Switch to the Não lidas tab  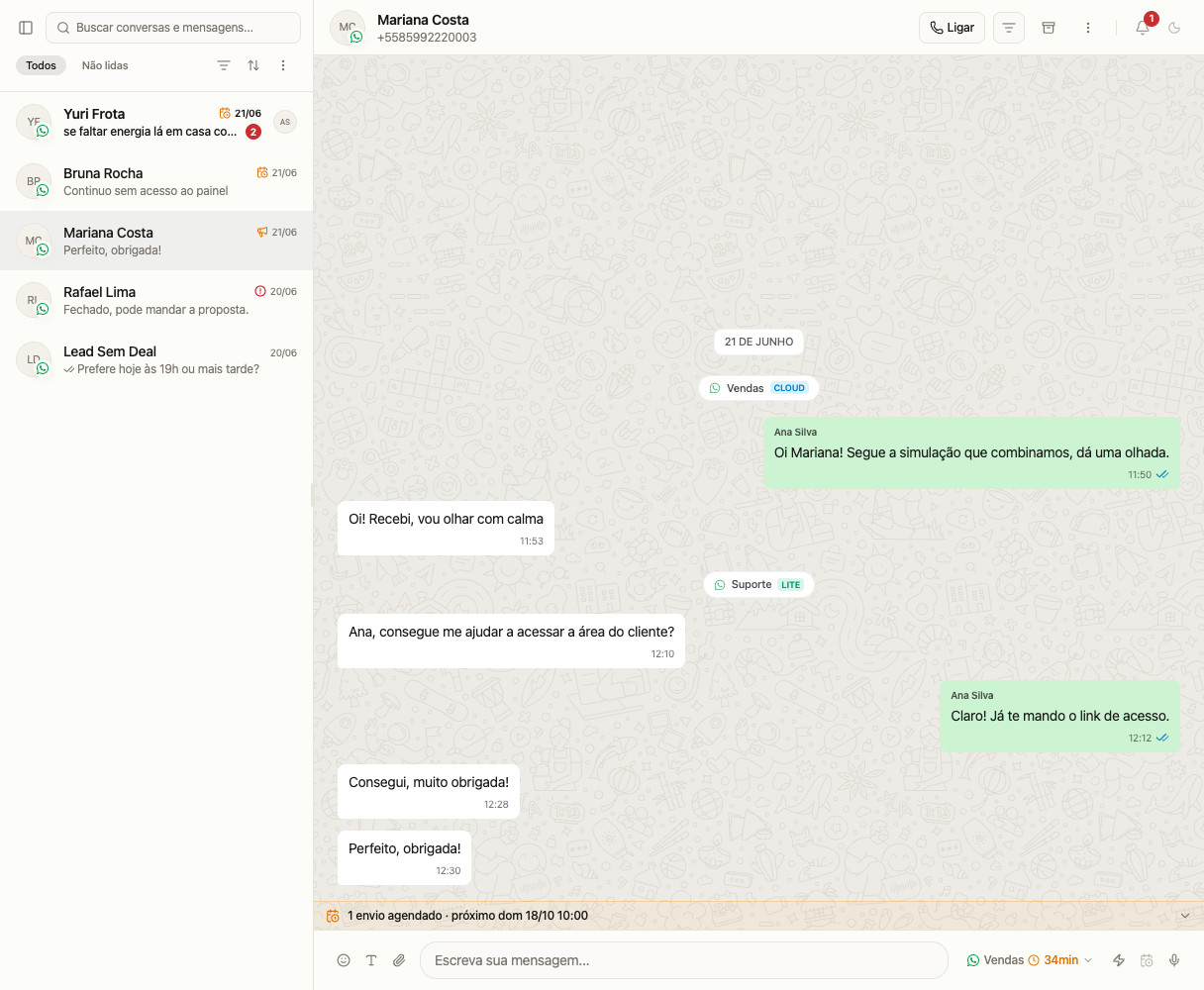pos(105,65)
